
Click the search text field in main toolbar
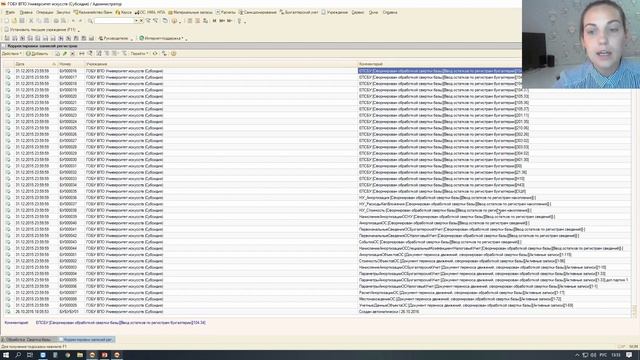(x=114, y=21)
